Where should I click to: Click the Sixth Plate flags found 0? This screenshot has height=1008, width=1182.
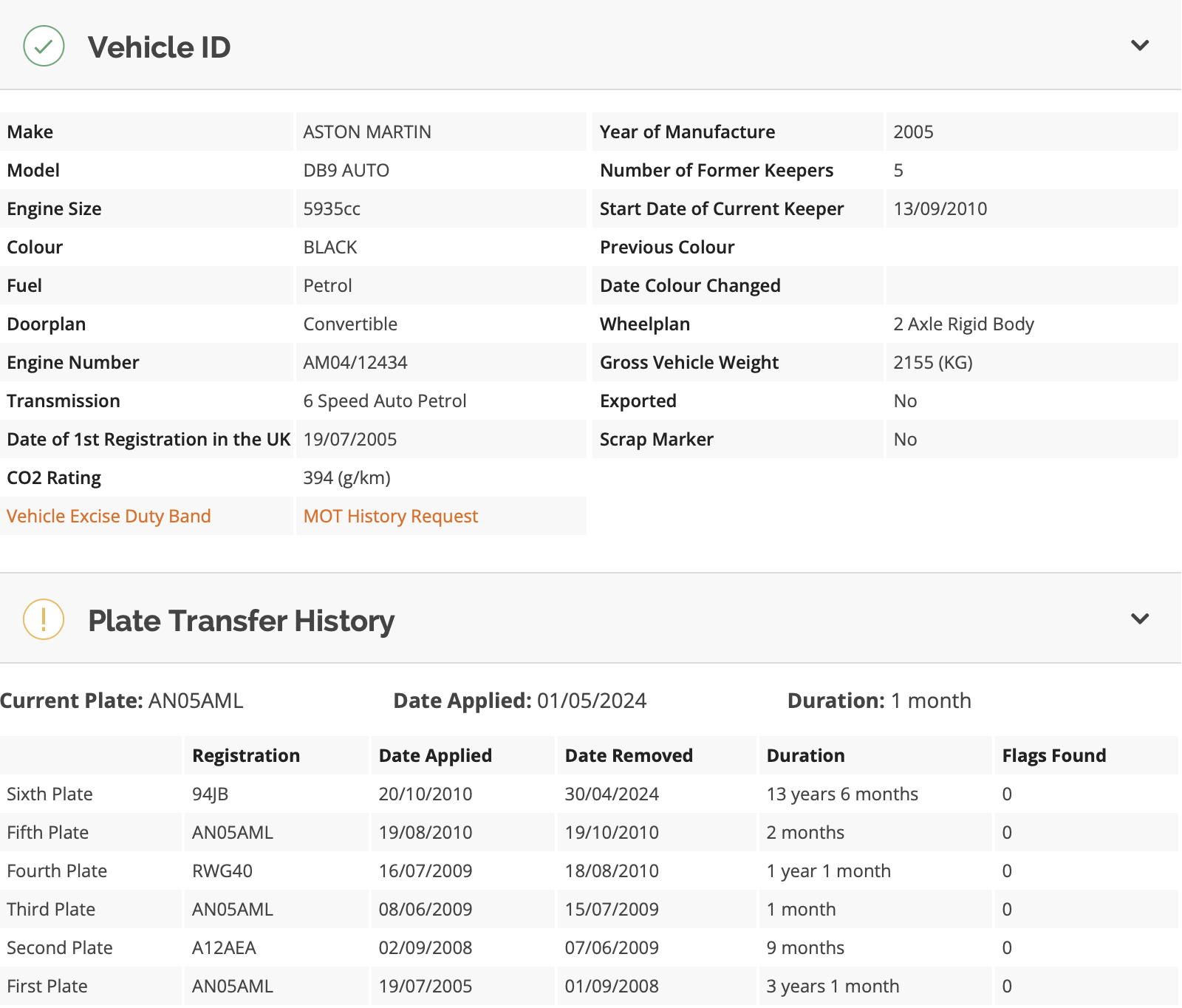point(1007,794)
